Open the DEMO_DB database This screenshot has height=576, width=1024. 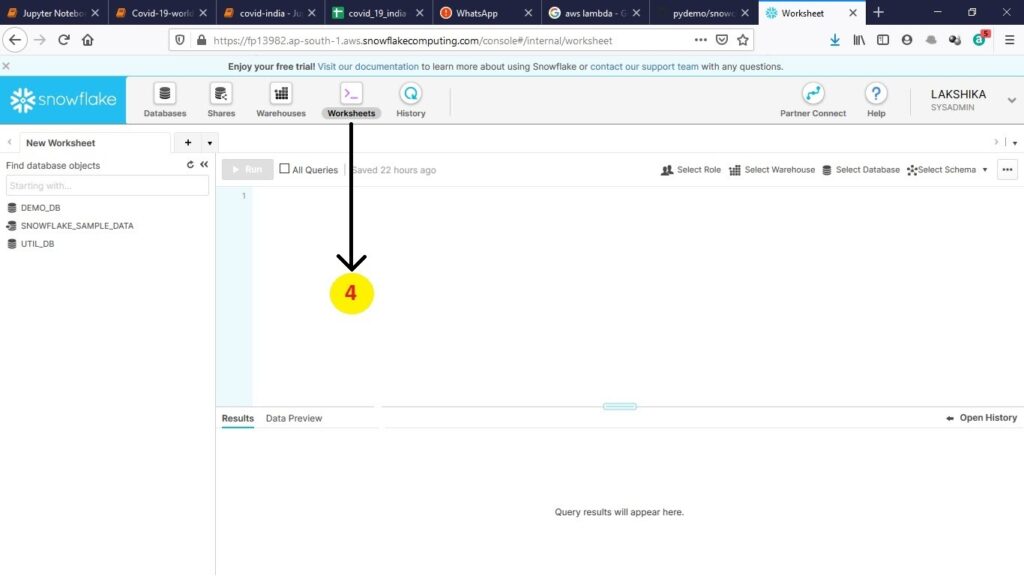[x=40, y=208]
